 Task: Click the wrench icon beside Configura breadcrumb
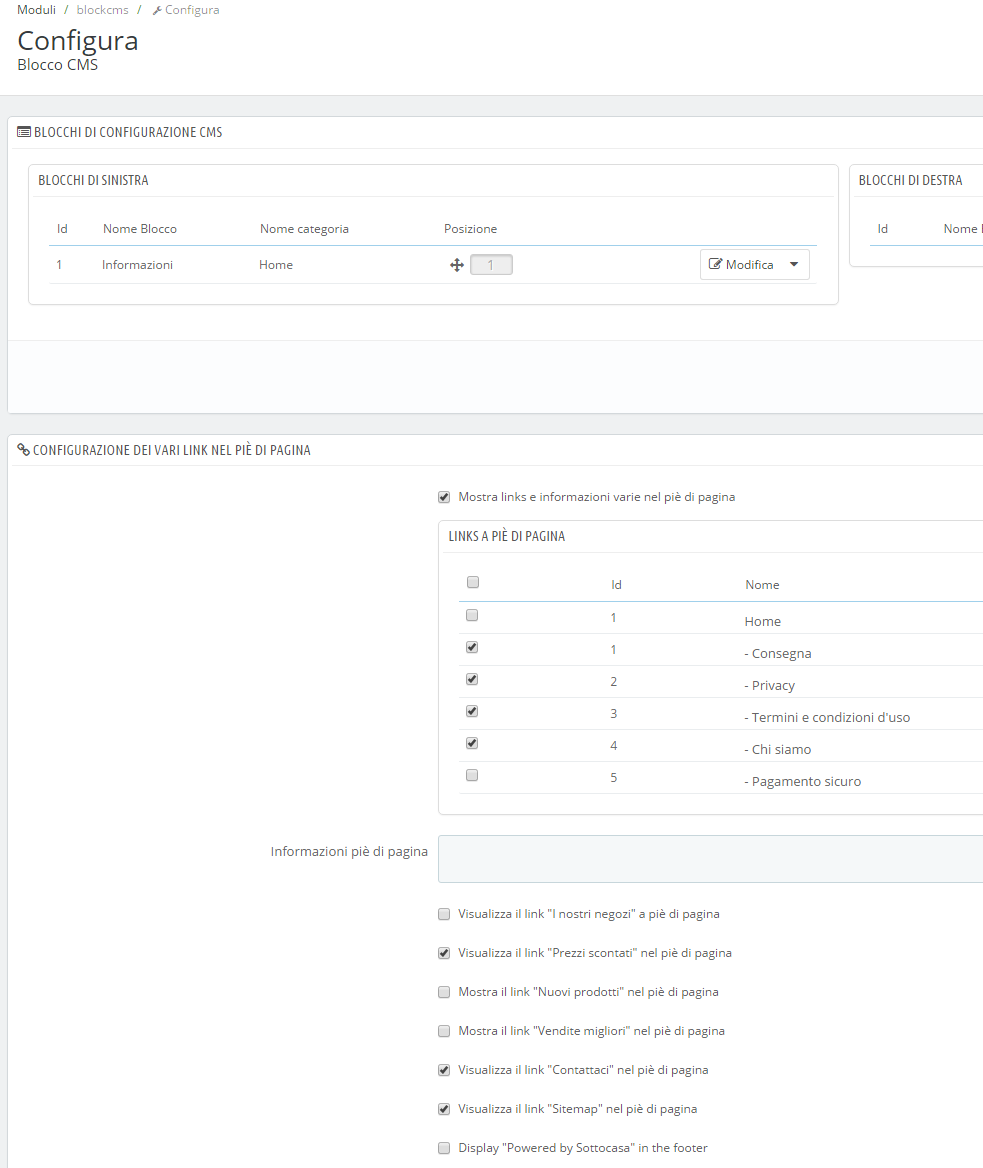157,10
